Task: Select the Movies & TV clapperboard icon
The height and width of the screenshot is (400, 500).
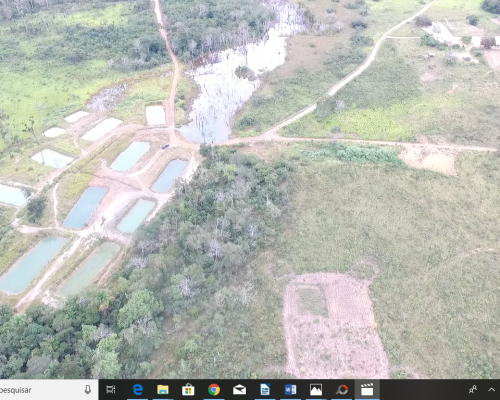Action: tap(367, 389)
